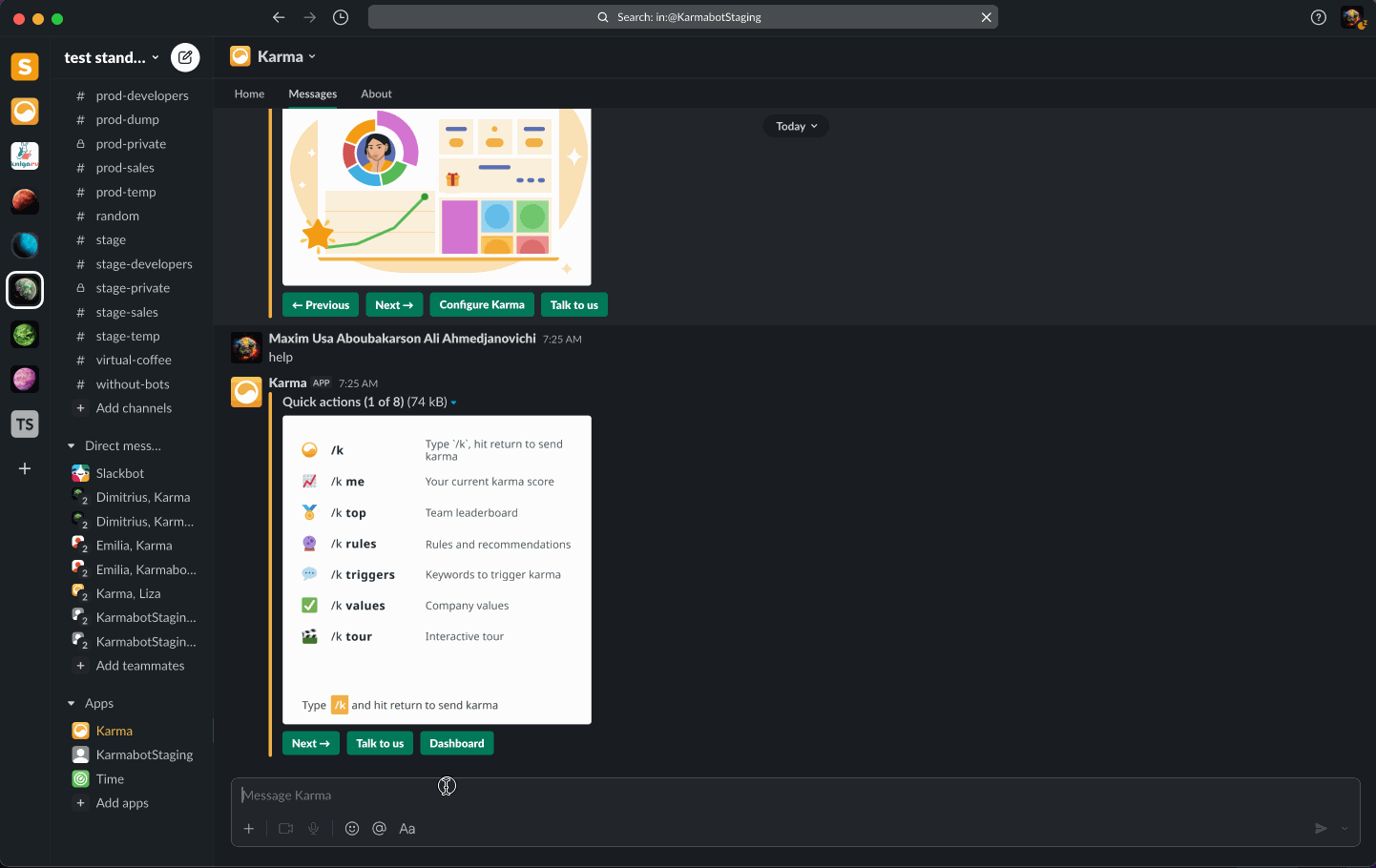Click the Dashboard button
The width and height of the screenshot is (1376, 868).
pyautogui.click(x=457, y=743)
